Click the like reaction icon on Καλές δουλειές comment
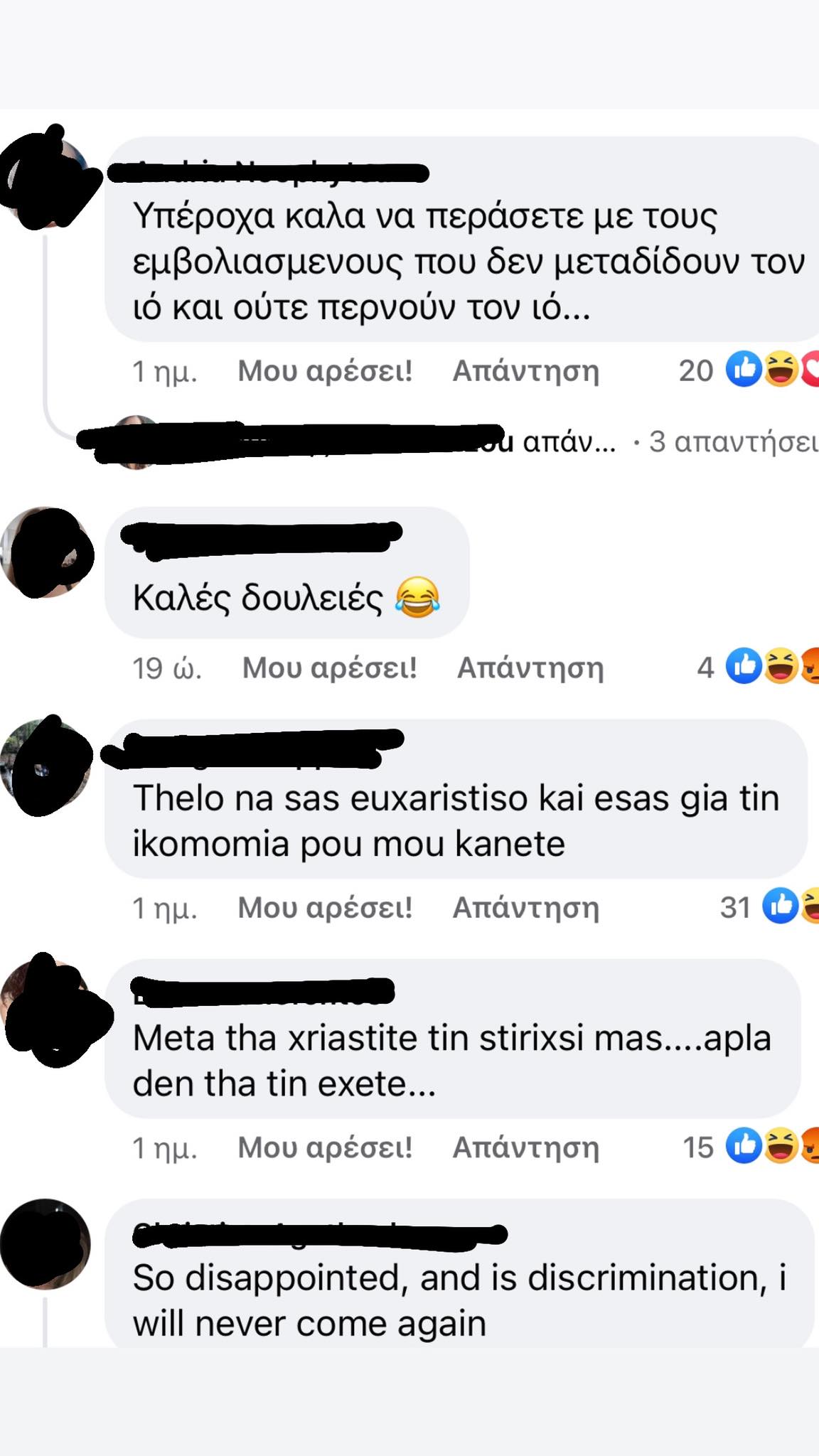The height and width of the screenshot is (1456, 819). [x=744, y=666]
